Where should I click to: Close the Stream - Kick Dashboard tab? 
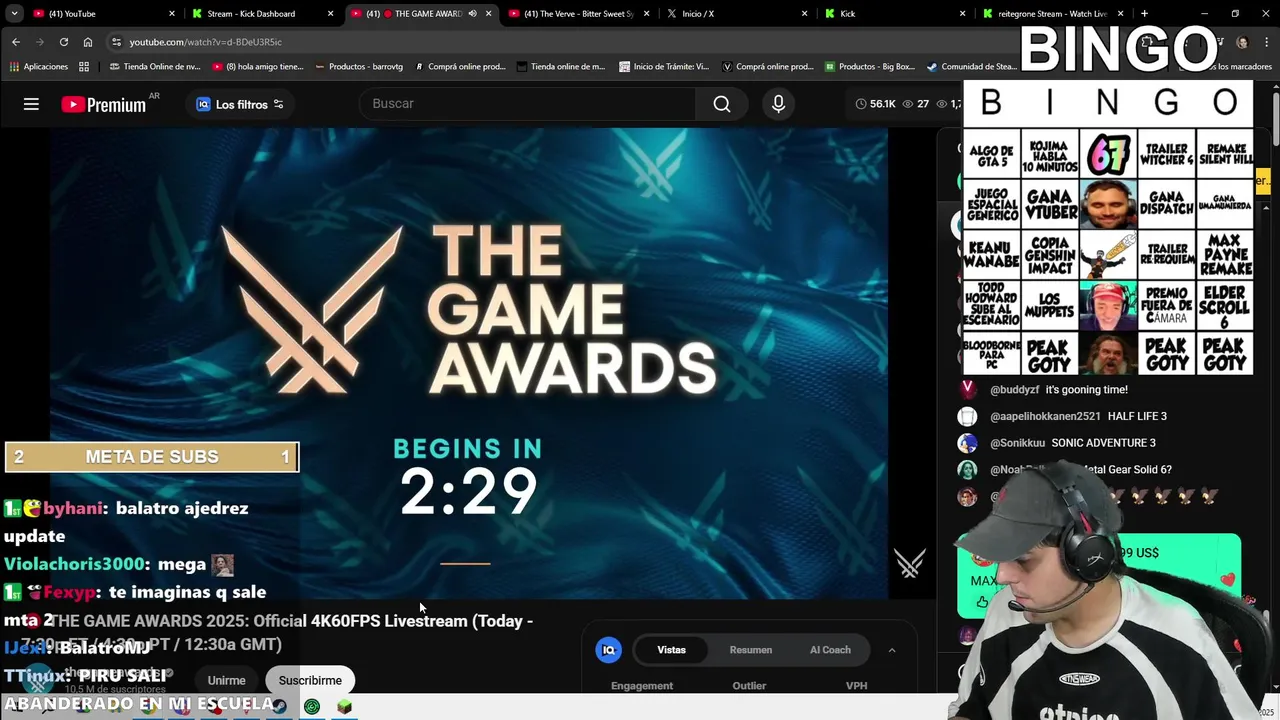331,14
